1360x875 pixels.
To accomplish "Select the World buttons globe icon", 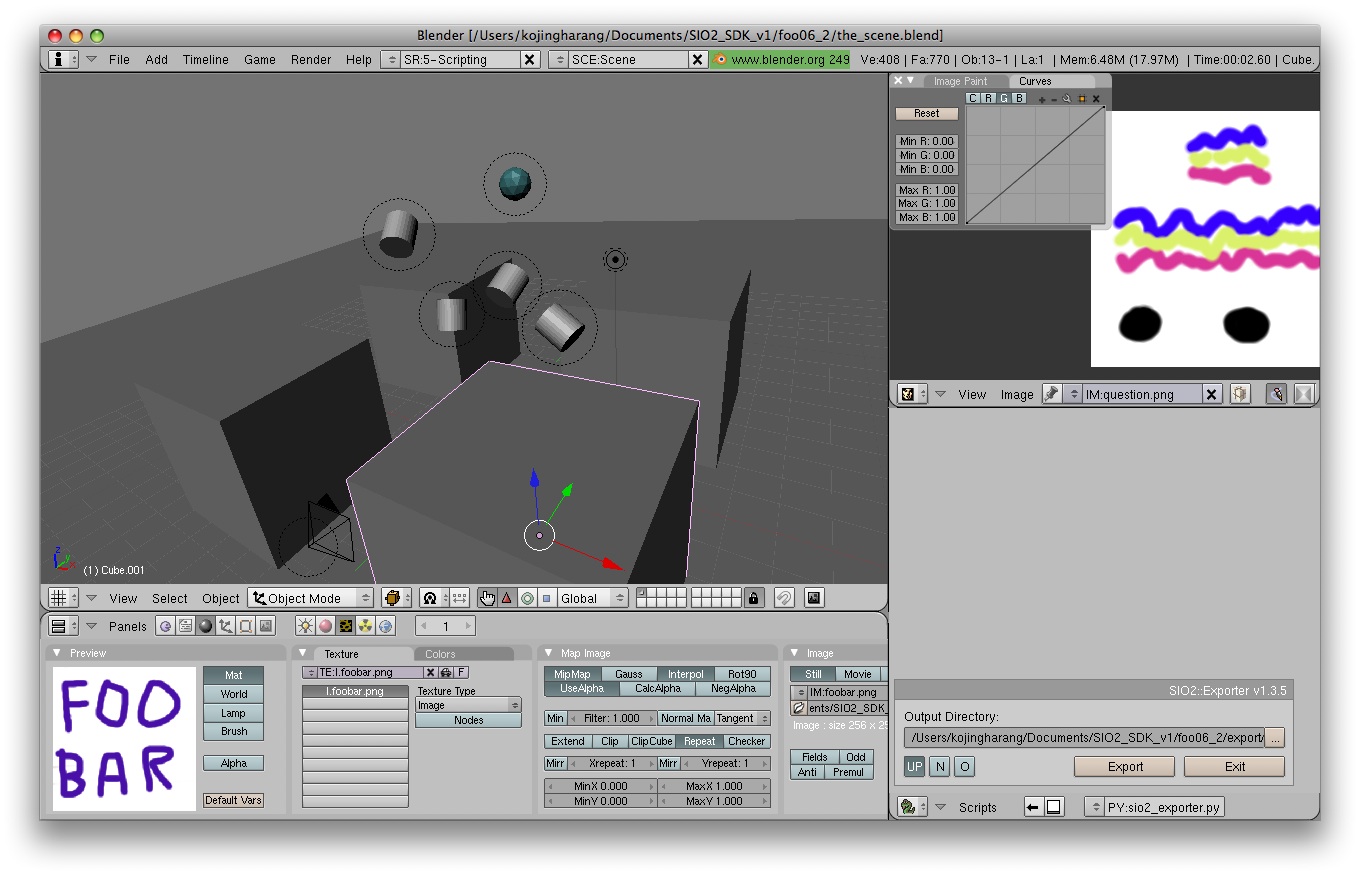I will (x=385, y=626).
